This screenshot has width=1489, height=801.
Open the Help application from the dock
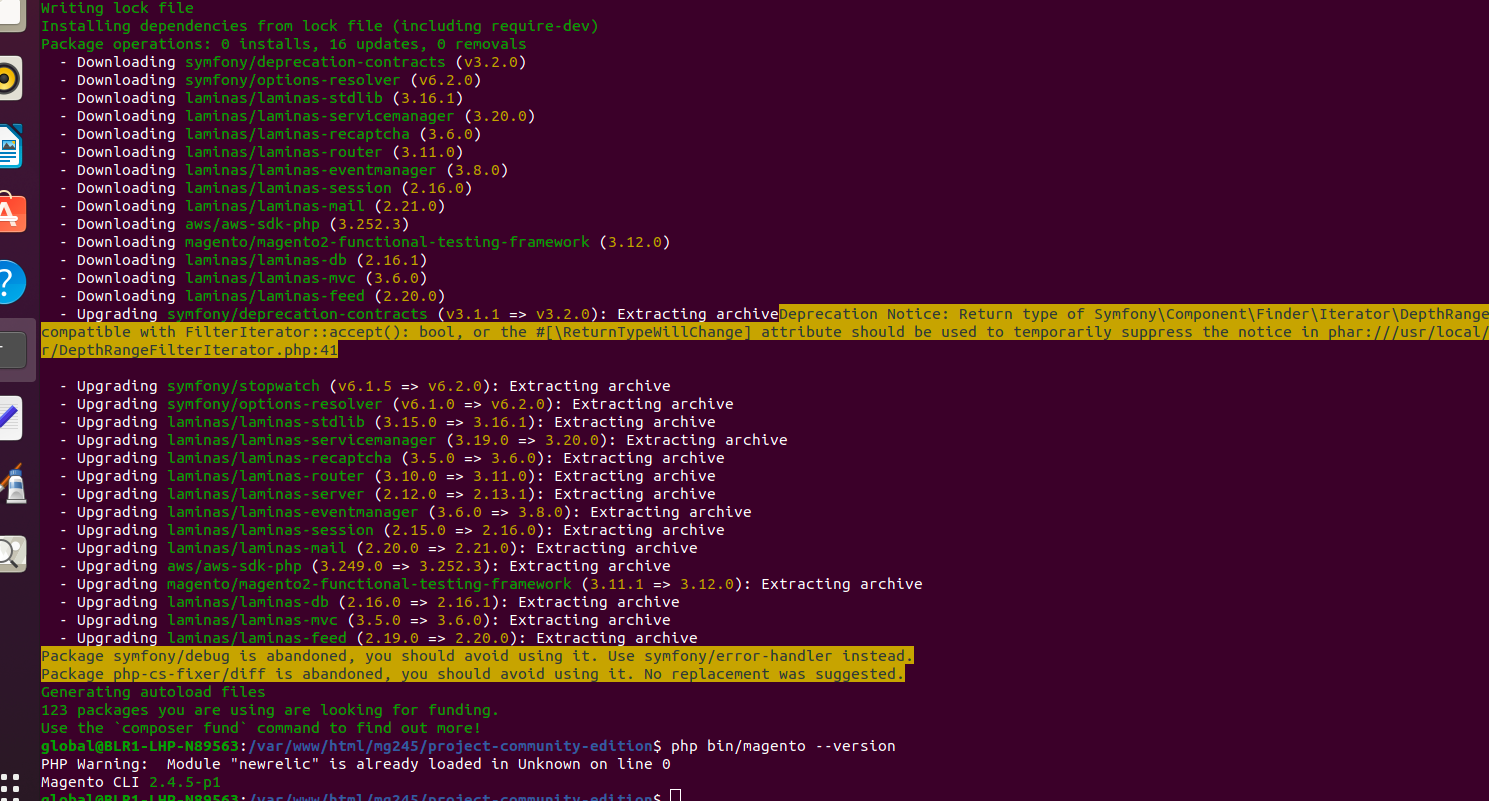coord(12,281)
